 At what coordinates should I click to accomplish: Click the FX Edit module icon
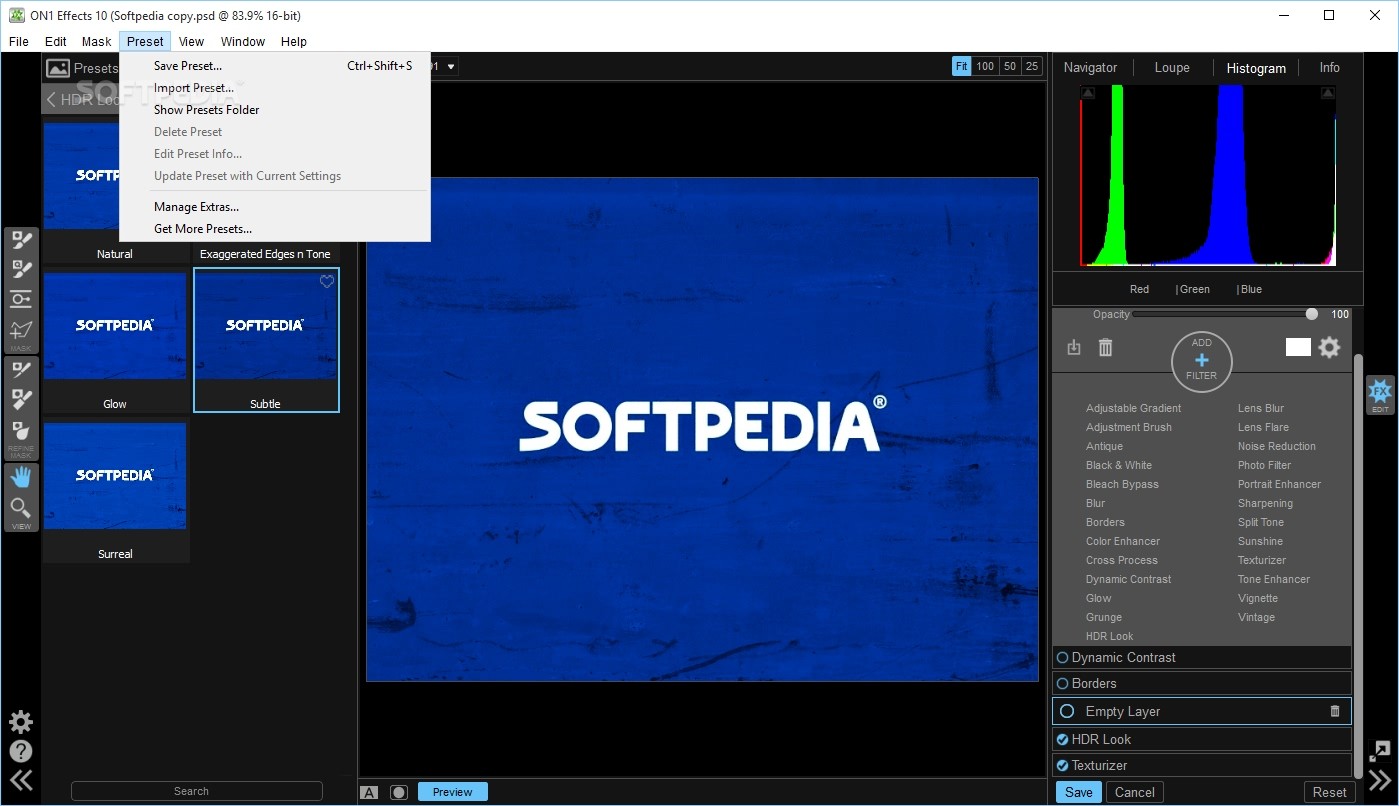coord(1380,394)
